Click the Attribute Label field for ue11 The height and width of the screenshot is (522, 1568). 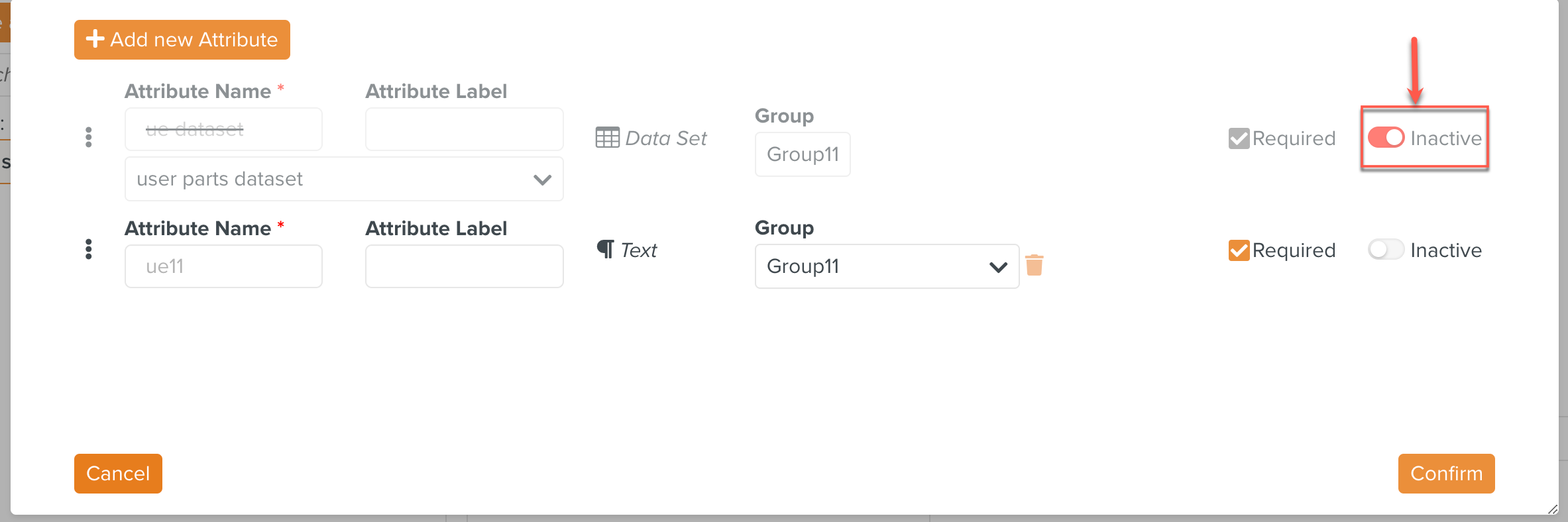point(464,266)
